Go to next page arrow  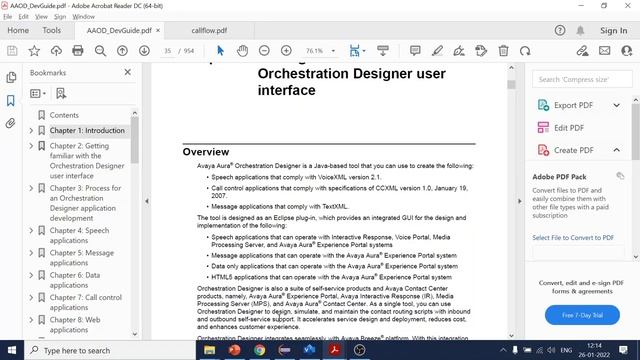coord(144,51)
